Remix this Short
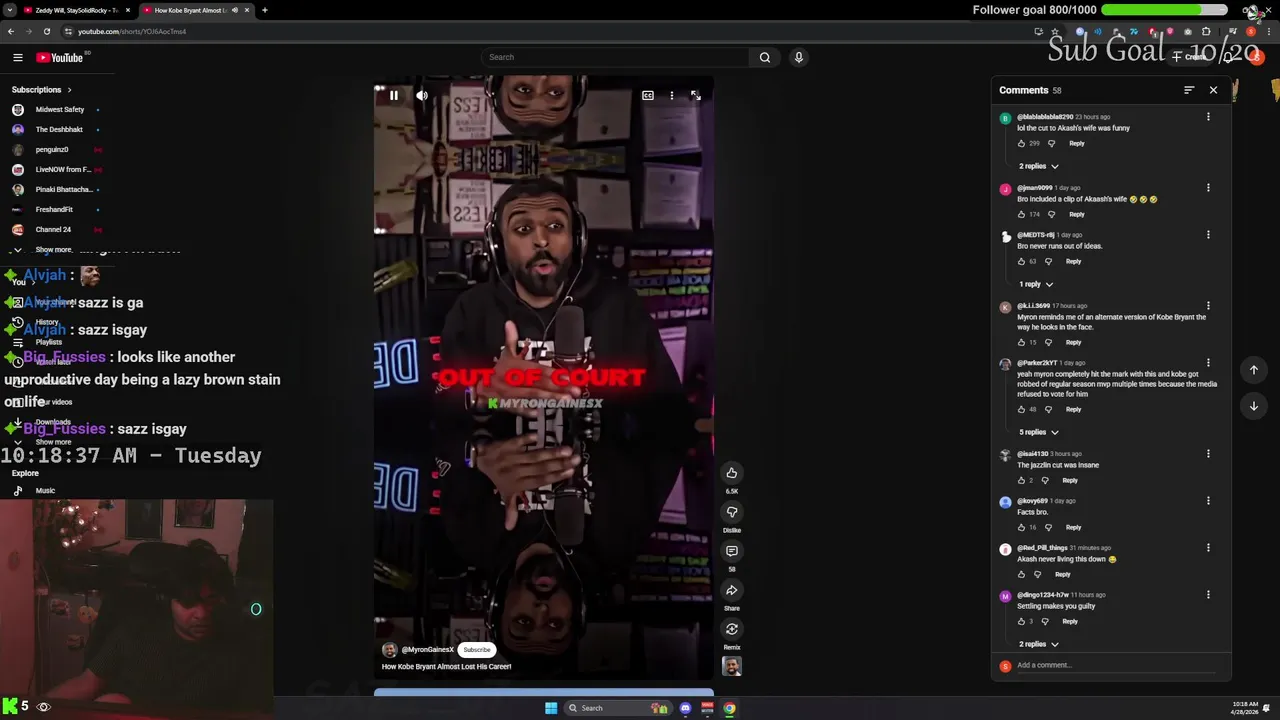Screen dimensions: 1280x720 click(732, 629)
